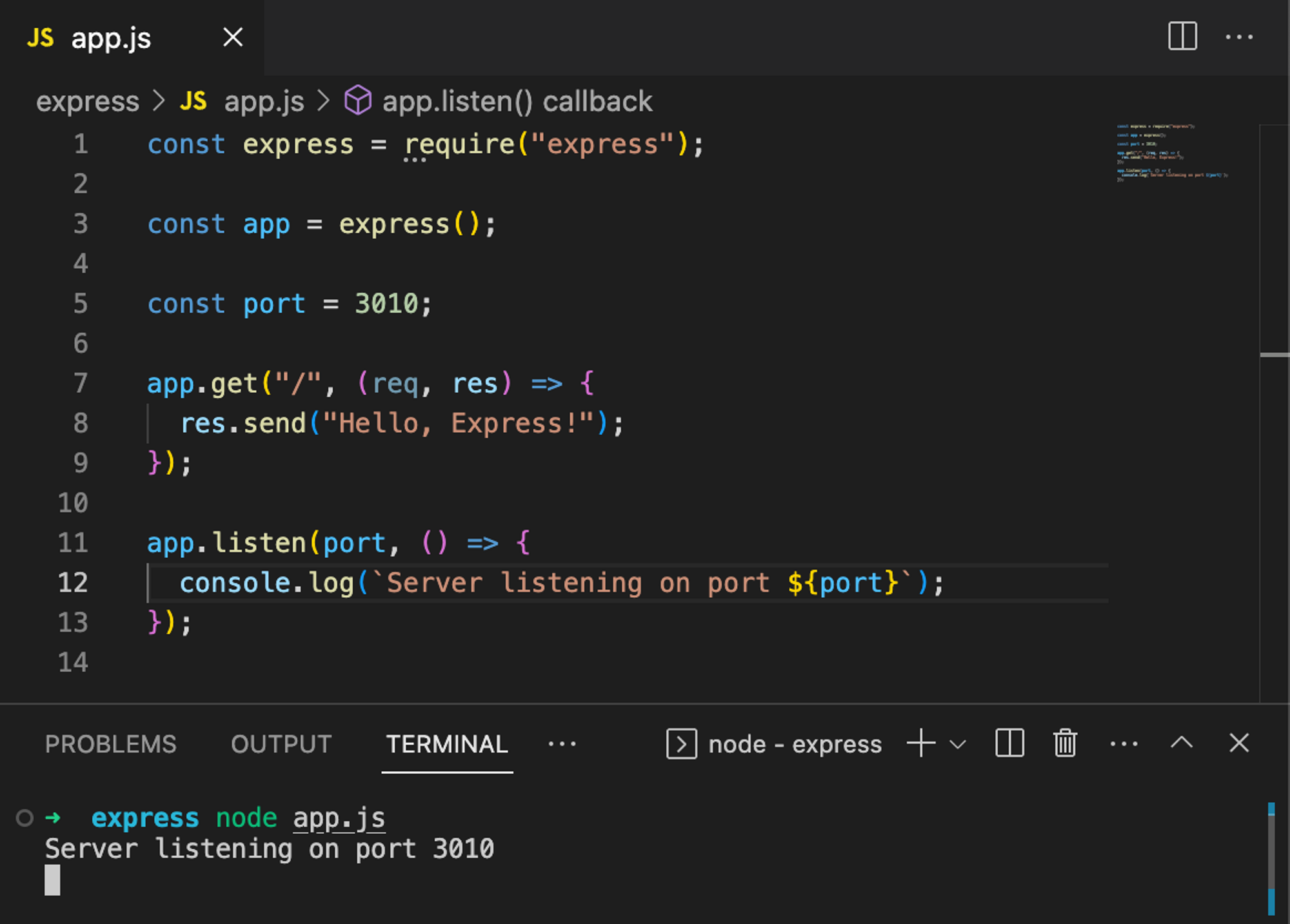Click the code minimap preview
The height and width of the screenshot is (924, 1290).
(1173, 153)
